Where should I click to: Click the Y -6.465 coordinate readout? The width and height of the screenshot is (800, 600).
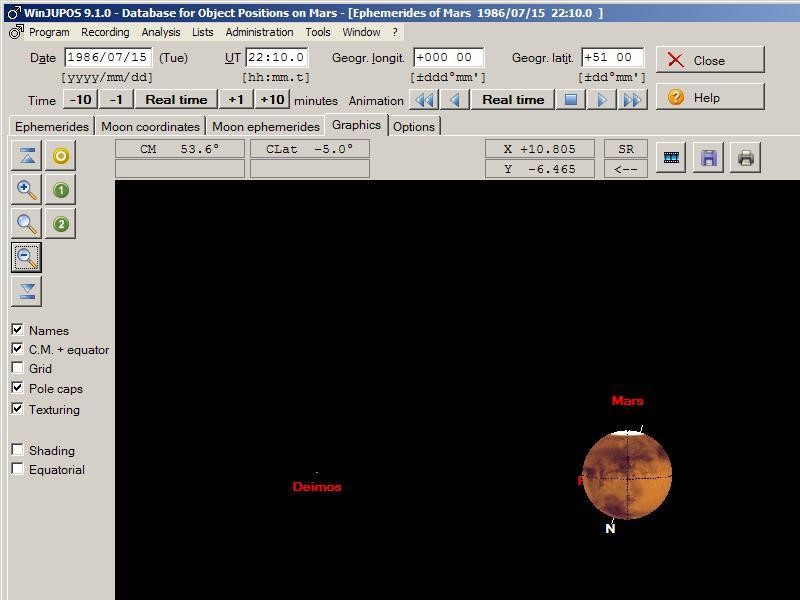[540, 169]
